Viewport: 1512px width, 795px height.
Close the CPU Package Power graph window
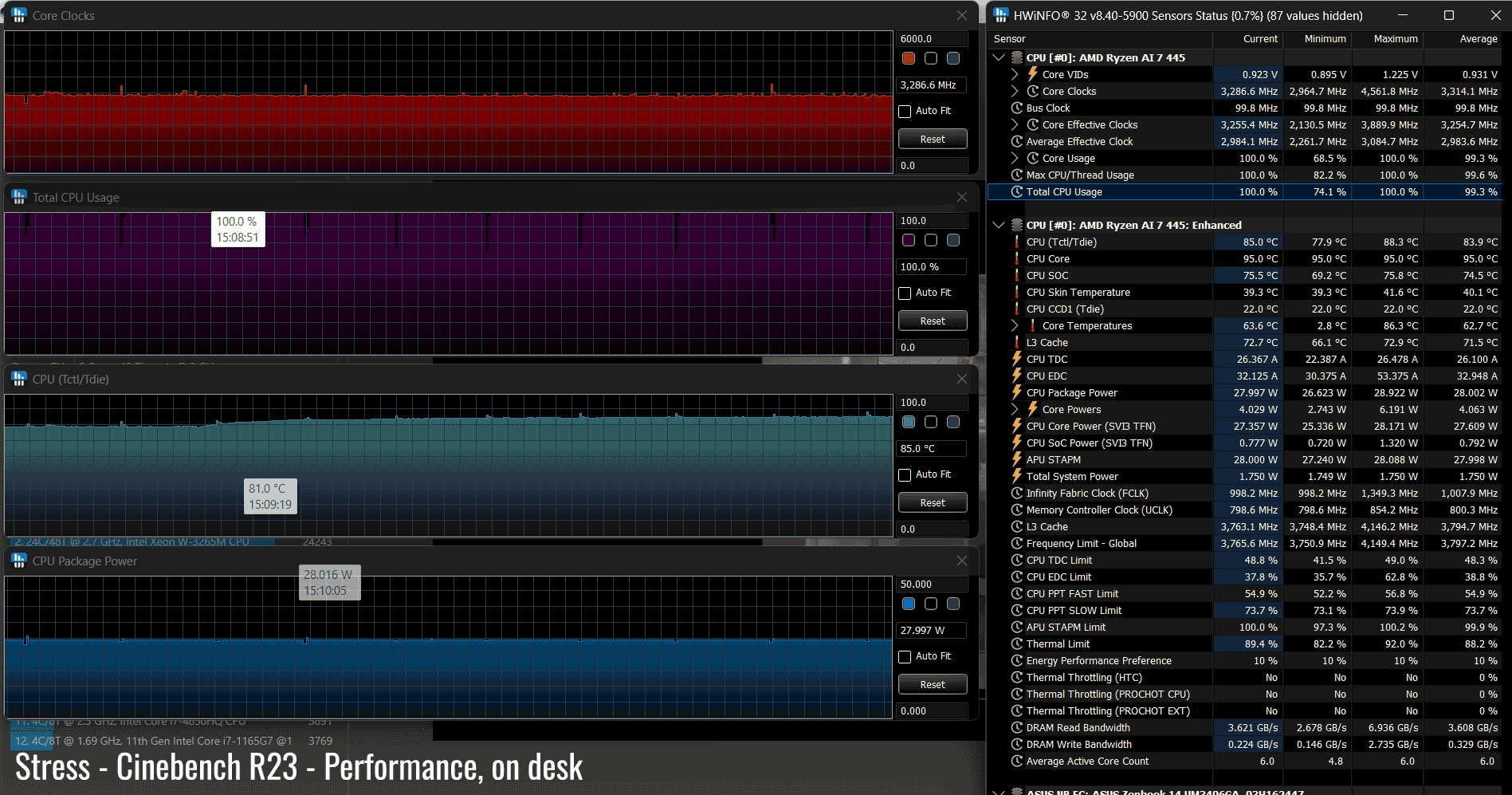tap(962, 561)
